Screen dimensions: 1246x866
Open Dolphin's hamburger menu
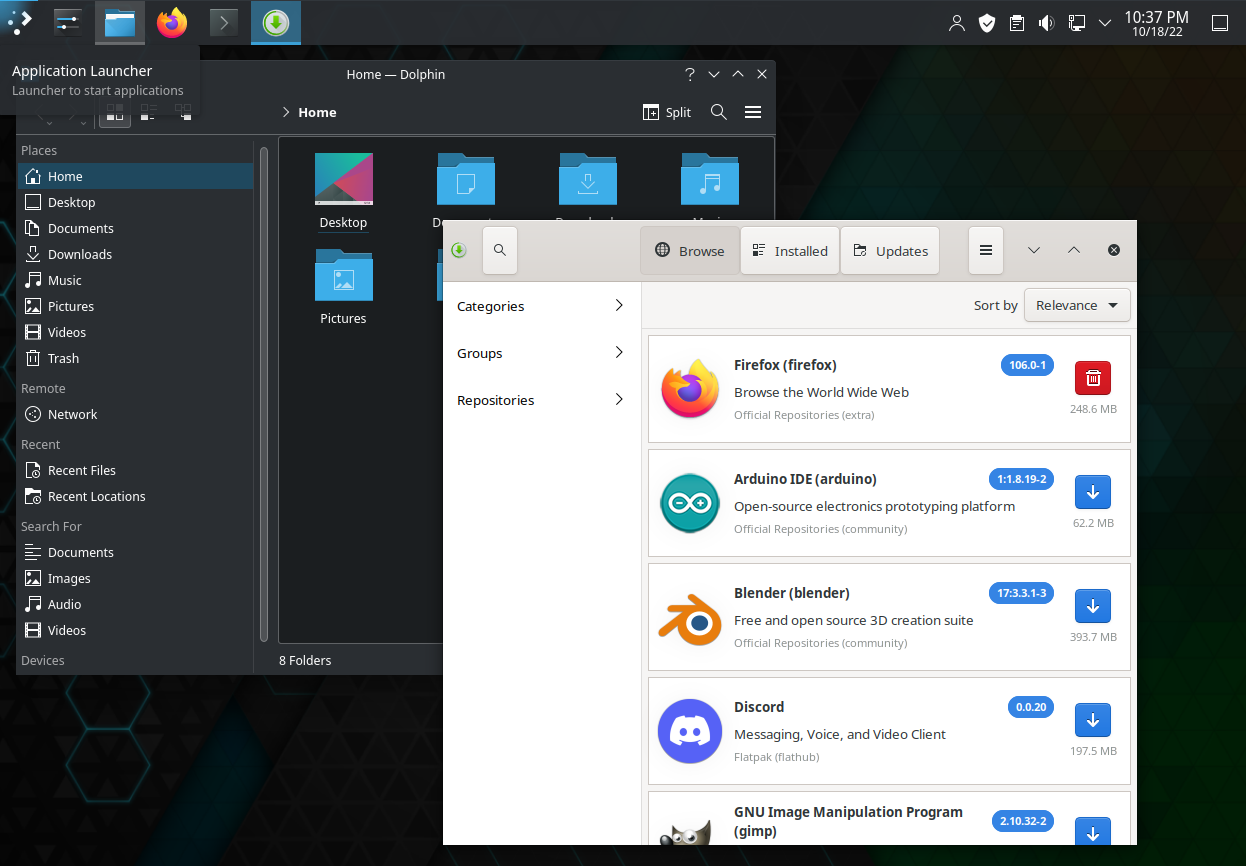coord(753,112)
